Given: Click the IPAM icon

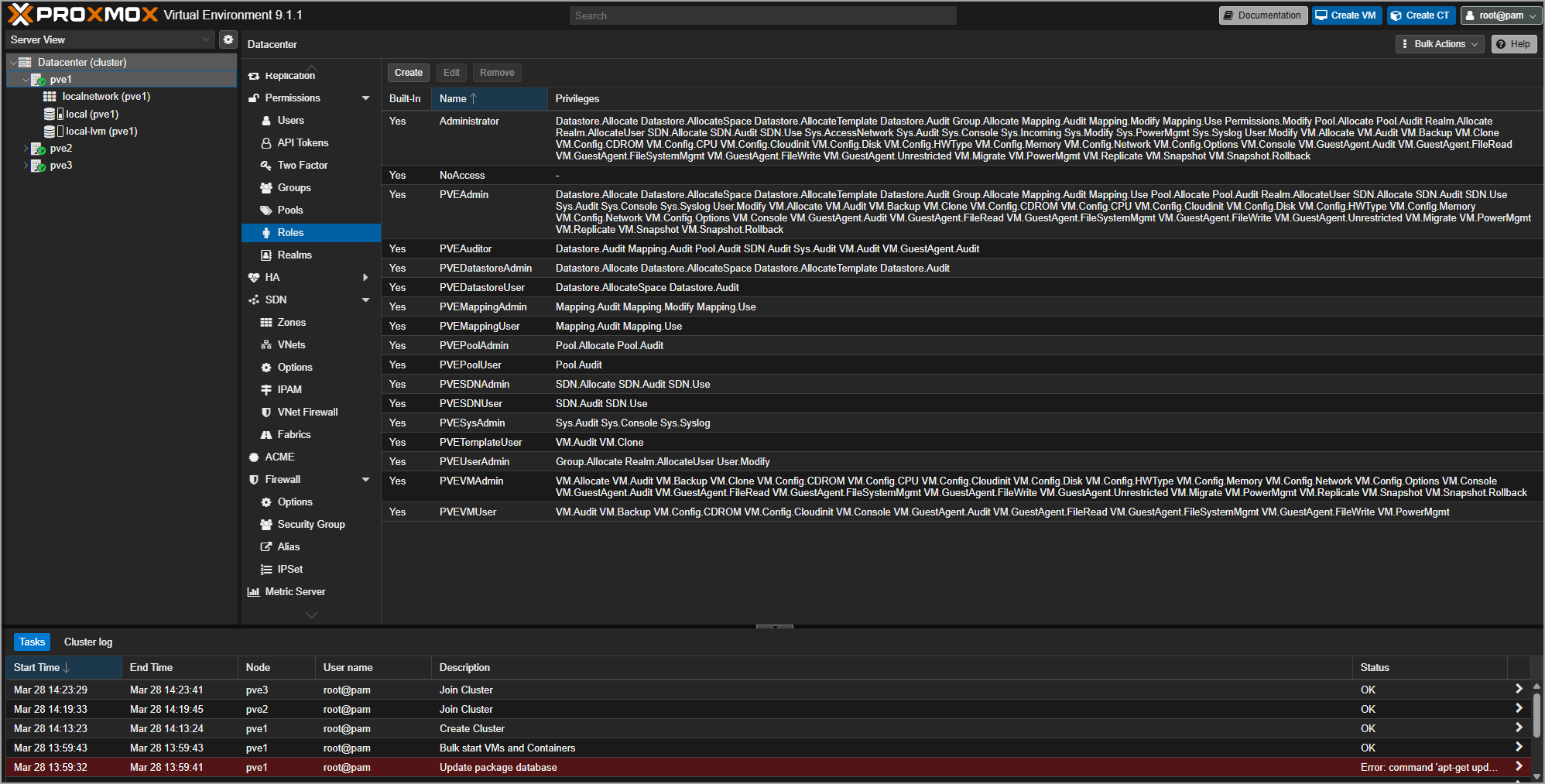Looking at the screenshot, I should (x=265, y=390).
